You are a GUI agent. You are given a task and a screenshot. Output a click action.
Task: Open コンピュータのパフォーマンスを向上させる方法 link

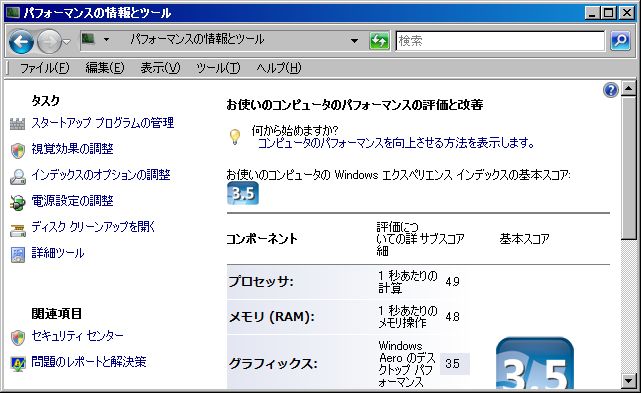pyautogui.click(x=395, y=143)
